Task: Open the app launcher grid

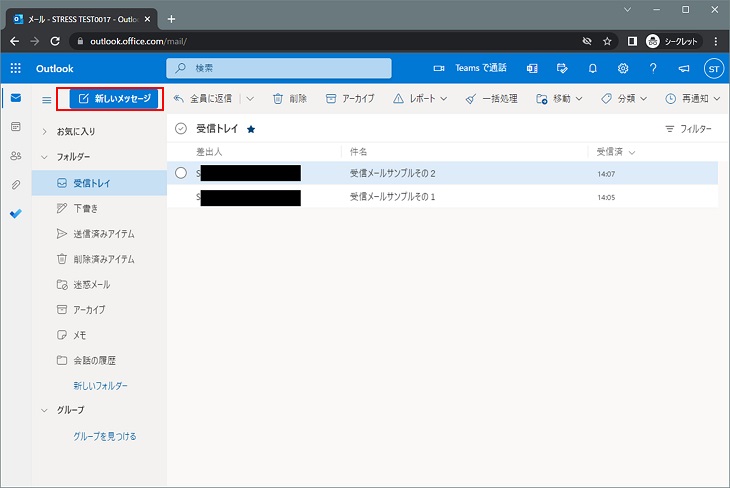Action: click(15, 68)
